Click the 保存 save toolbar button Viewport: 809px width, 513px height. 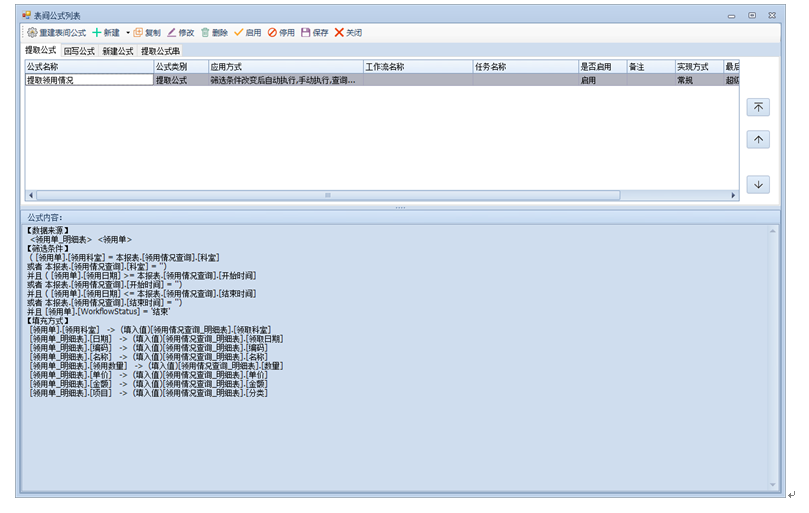314,33
